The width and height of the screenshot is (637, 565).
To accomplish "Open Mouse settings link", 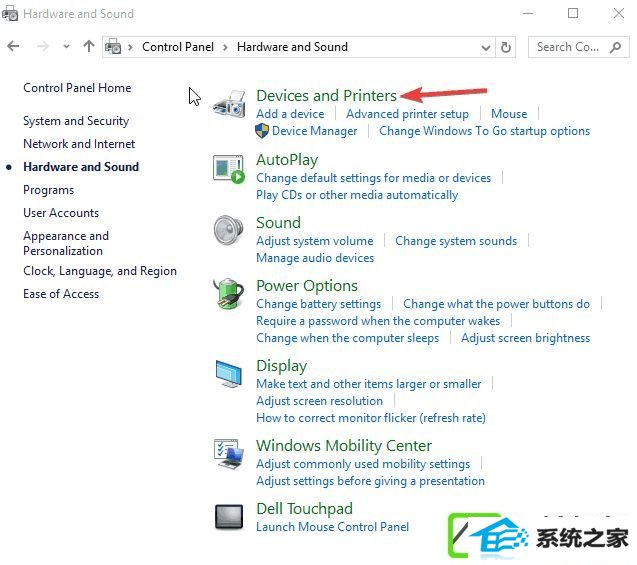I will coord(509,114).
